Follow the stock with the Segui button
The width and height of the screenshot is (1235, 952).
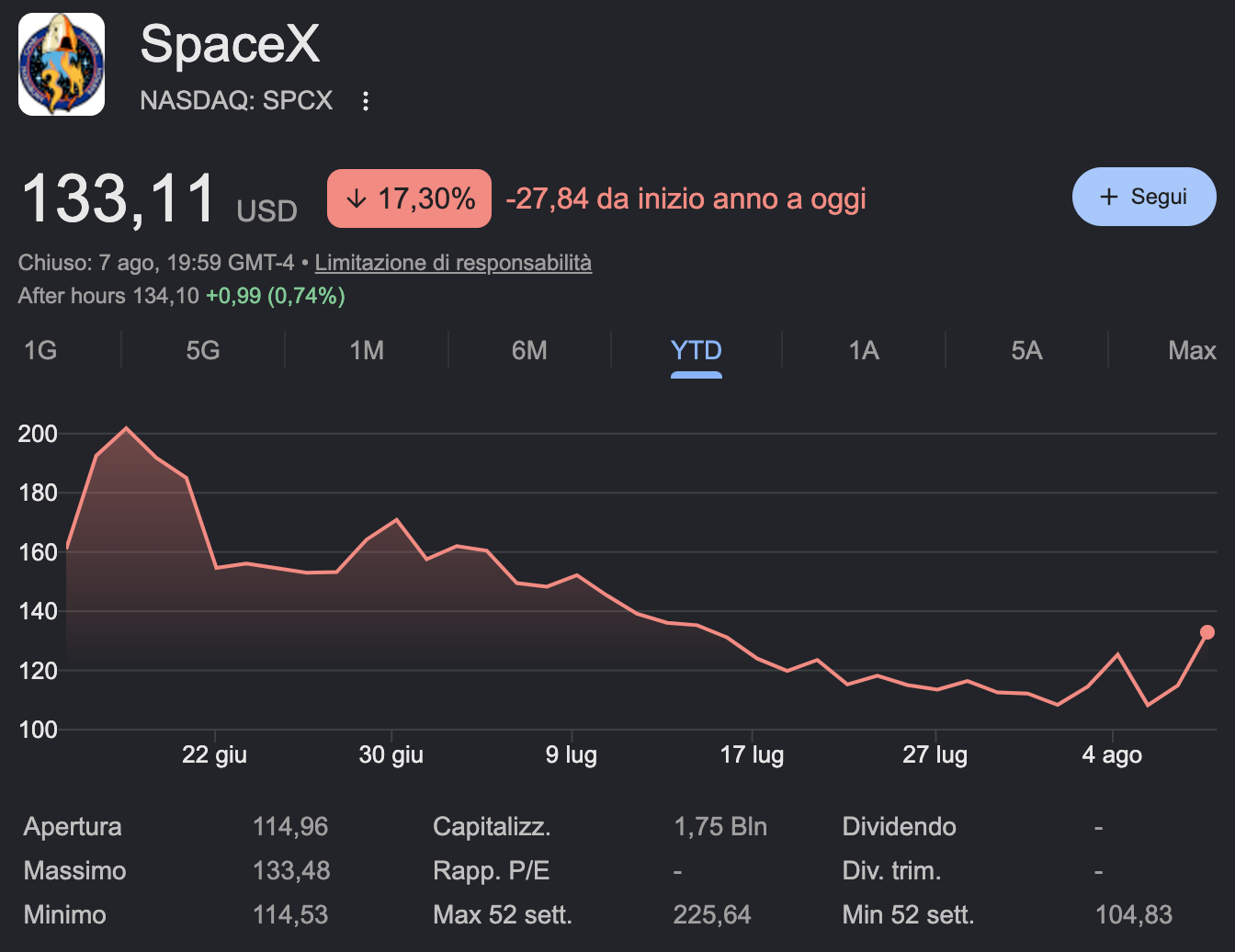click(1144, 197)
